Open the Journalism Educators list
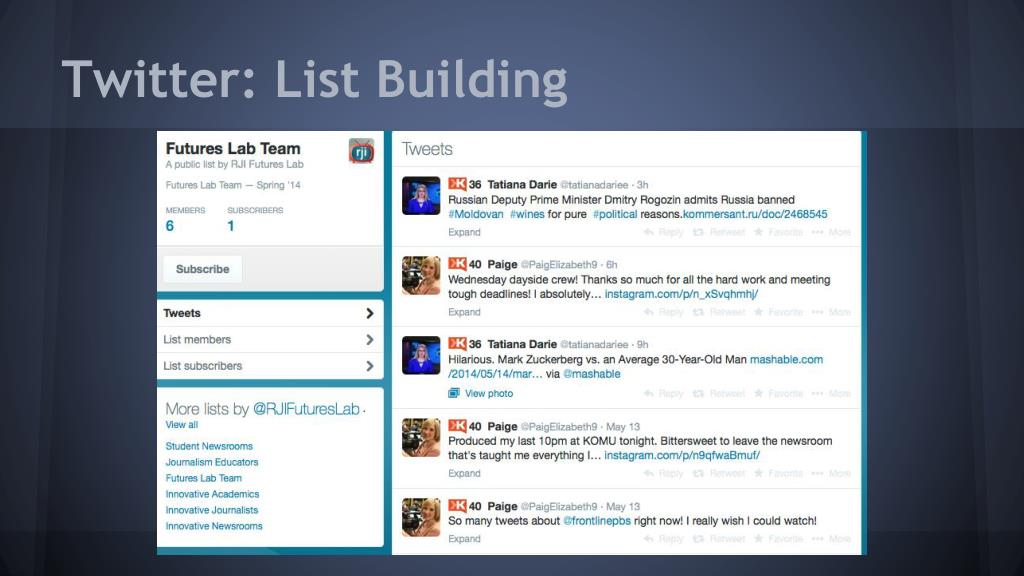 212,462
